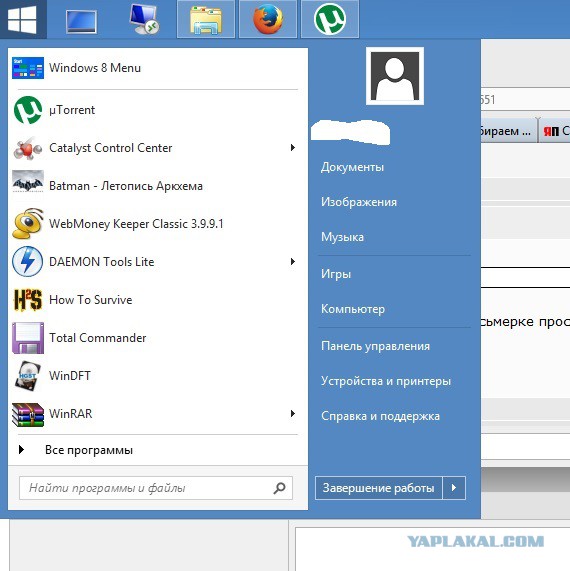Switch to uTorrent in the taskbar
The image size is (570, 571).
click(330, 19)
